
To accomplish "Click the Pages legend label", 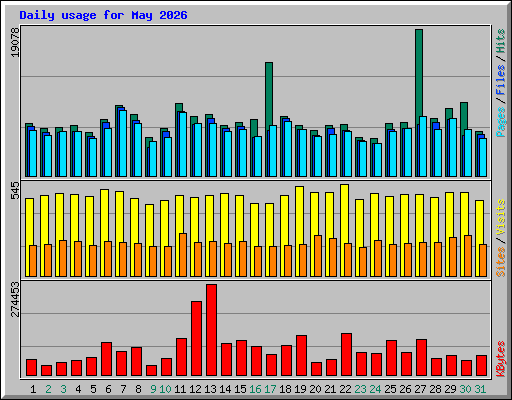I will point(500,122).
